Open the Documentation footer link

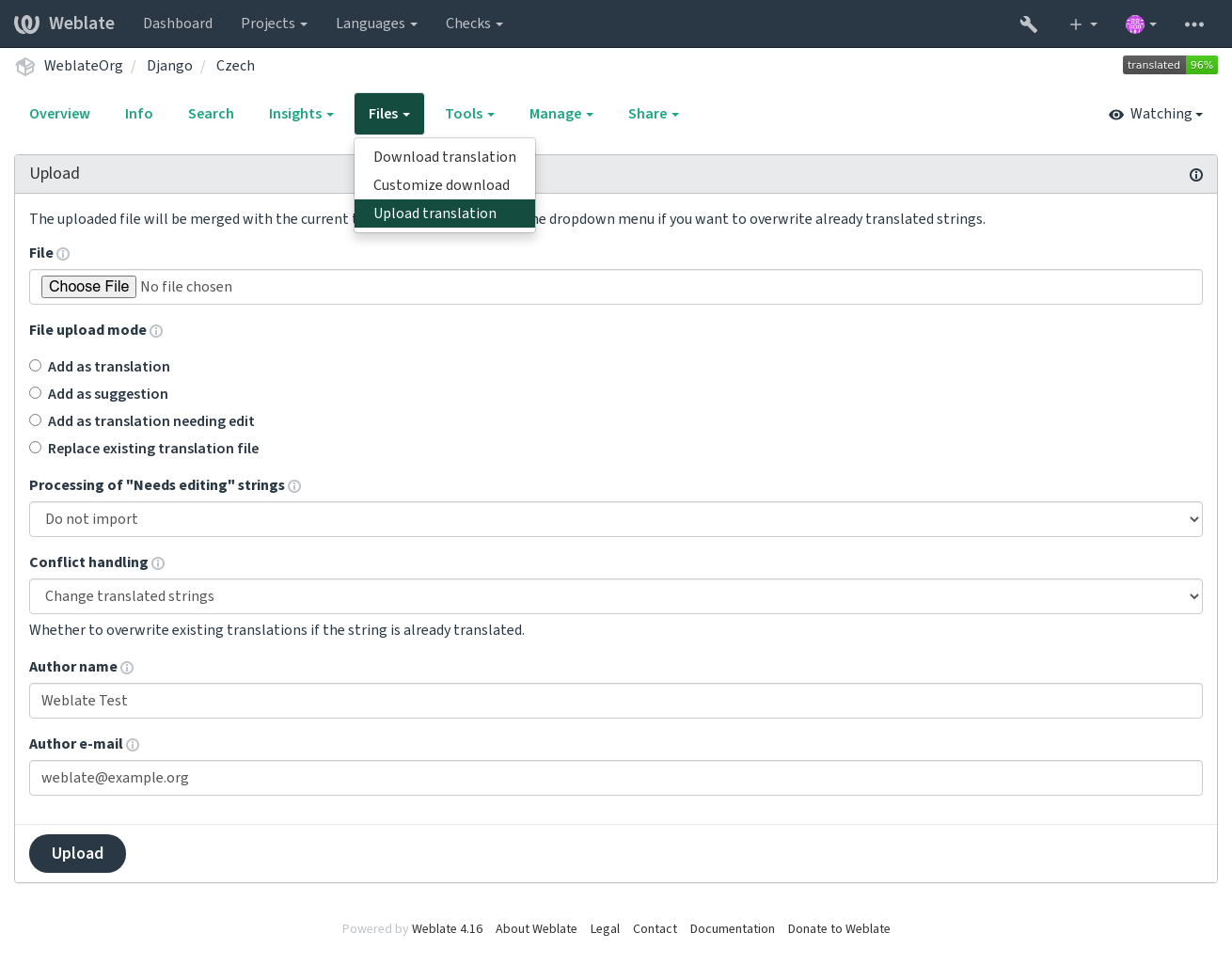[733, 929]
